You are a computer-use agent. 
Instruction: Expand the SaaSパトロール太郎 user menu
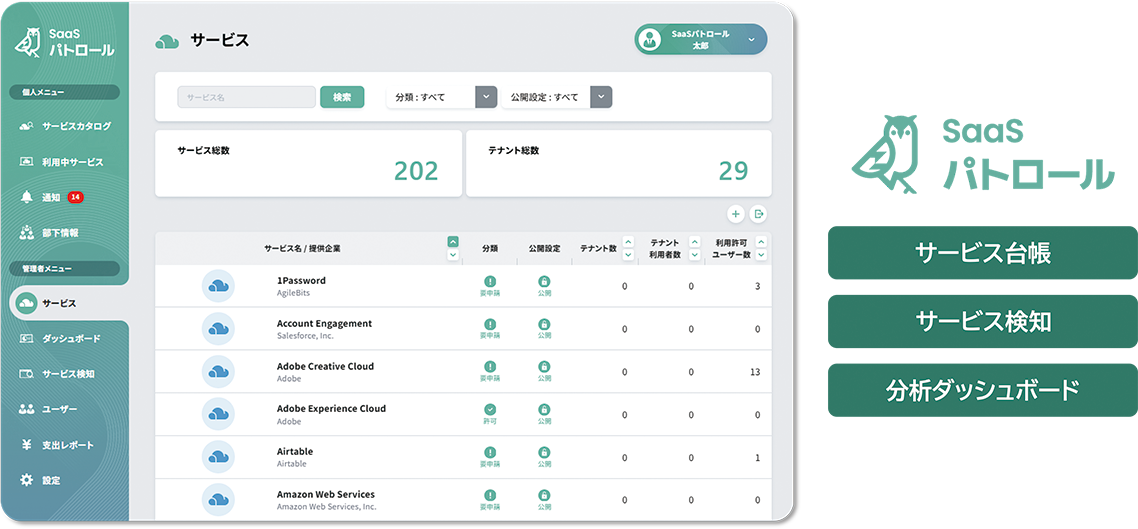(751, 39)
